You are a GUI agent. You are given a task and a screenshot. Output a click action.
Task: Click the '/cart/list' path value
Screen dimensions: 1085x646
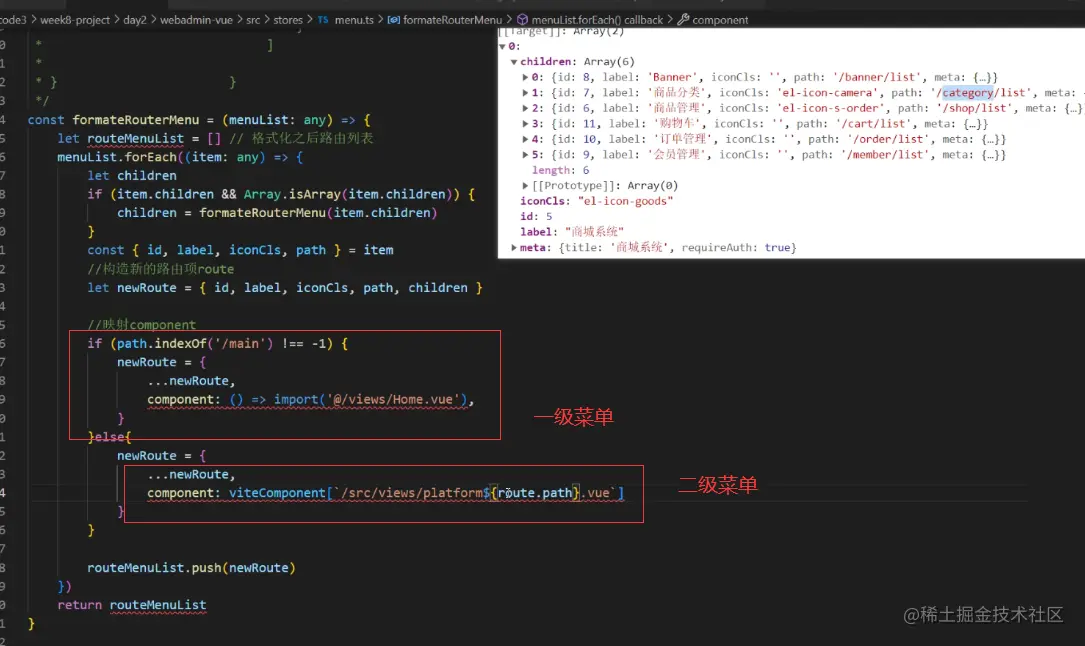pyautogui.click(x=873, y=124)
